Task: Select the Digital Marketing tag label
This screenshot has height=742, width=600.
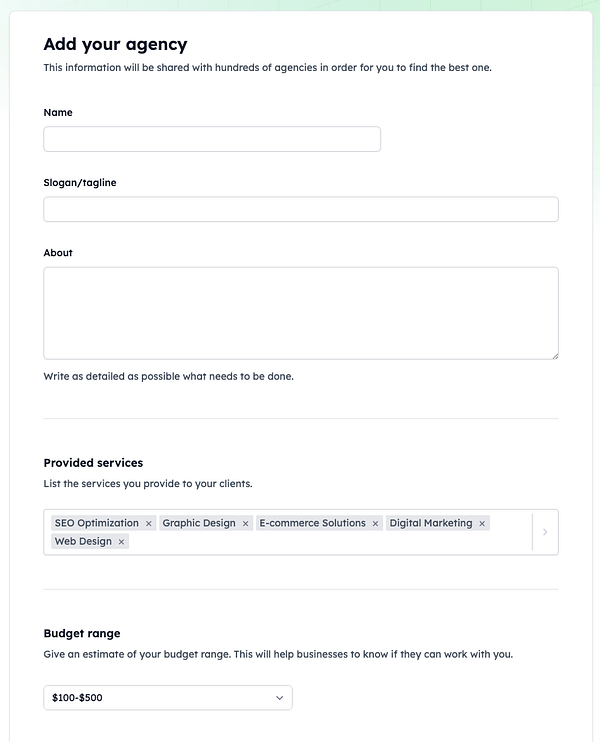Action: coord(432,523)
